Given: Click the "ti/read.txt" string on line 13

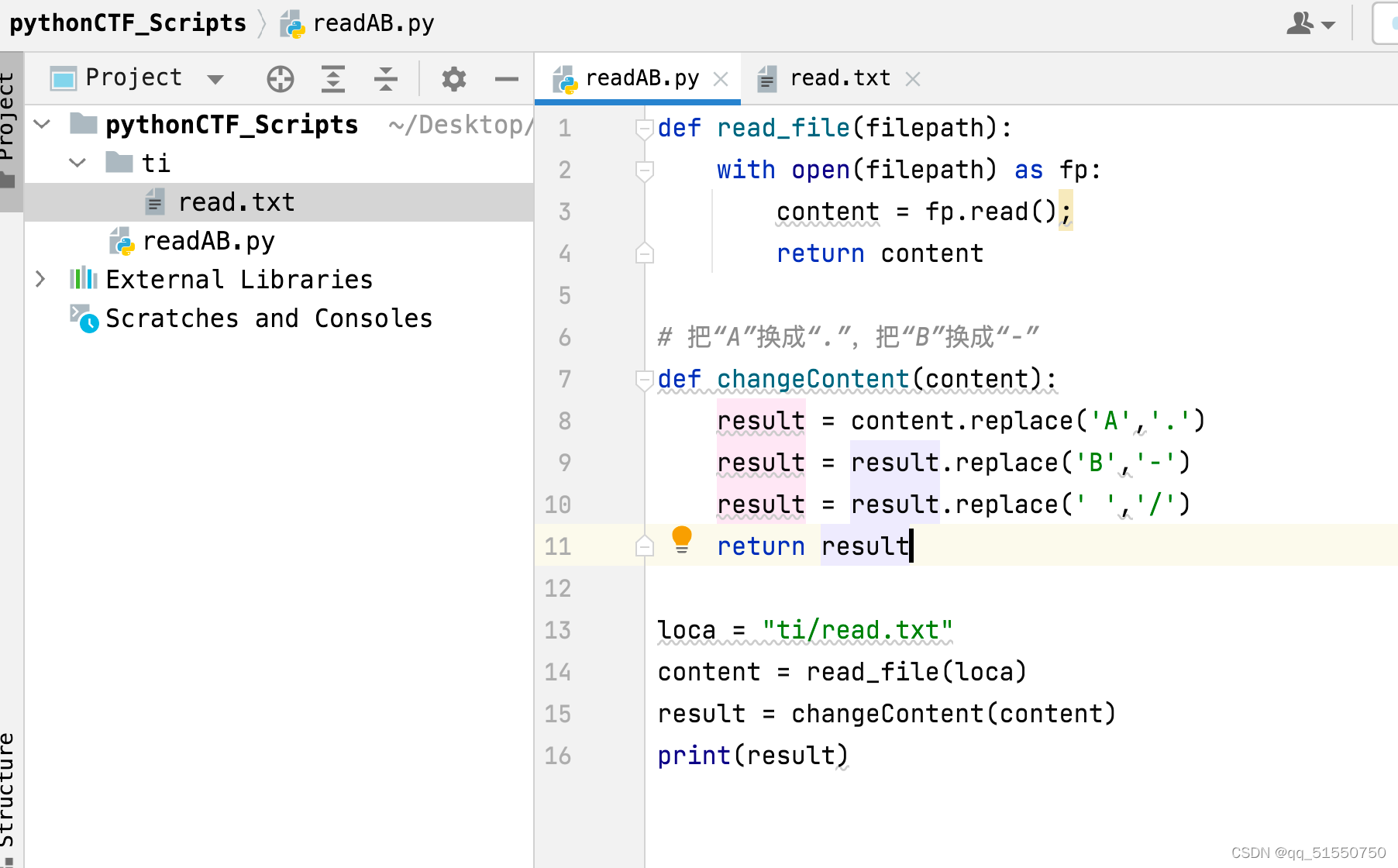Looking at the screenshot, I should (x=858, y=630).
